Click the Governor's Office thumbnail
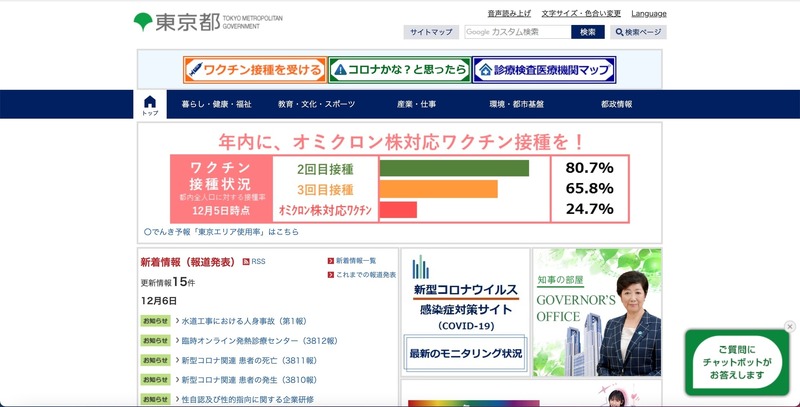The width and height of the screenshot is (800, 407). pos(597,312)
